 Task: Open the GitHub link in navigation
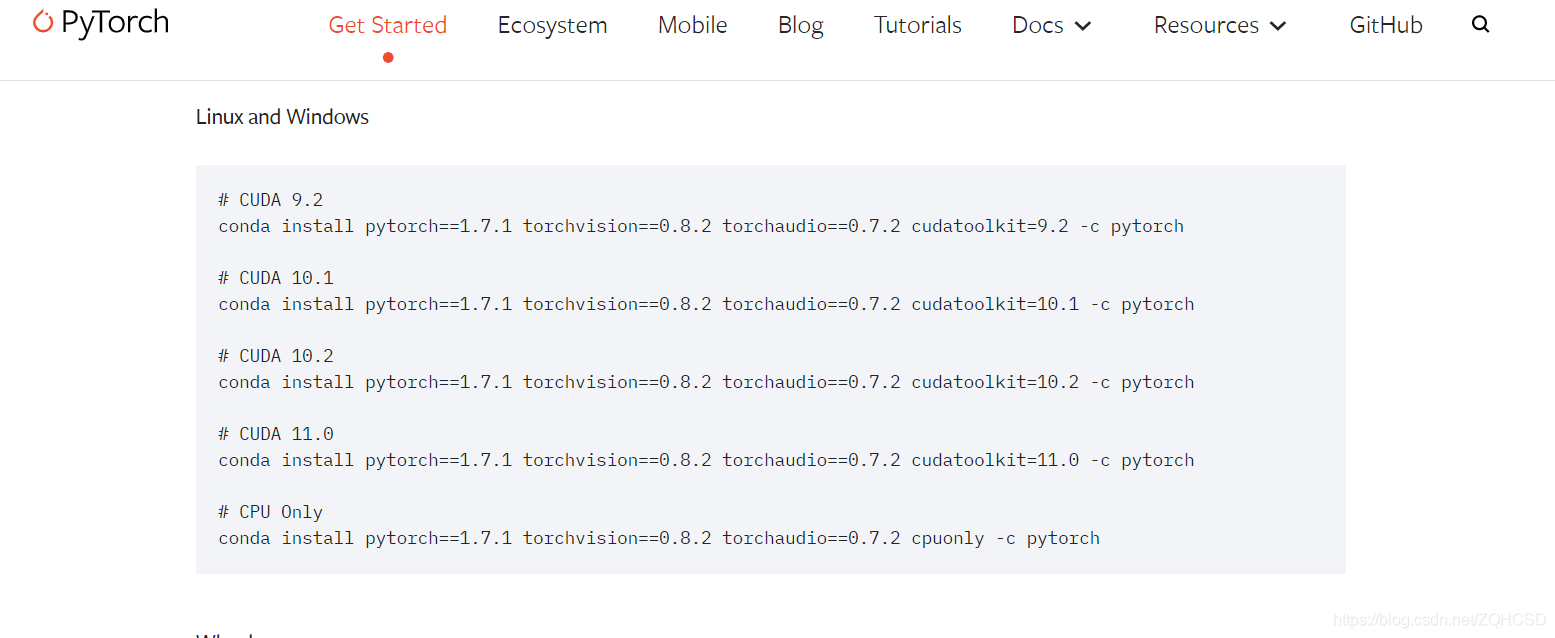point(1386,25)
